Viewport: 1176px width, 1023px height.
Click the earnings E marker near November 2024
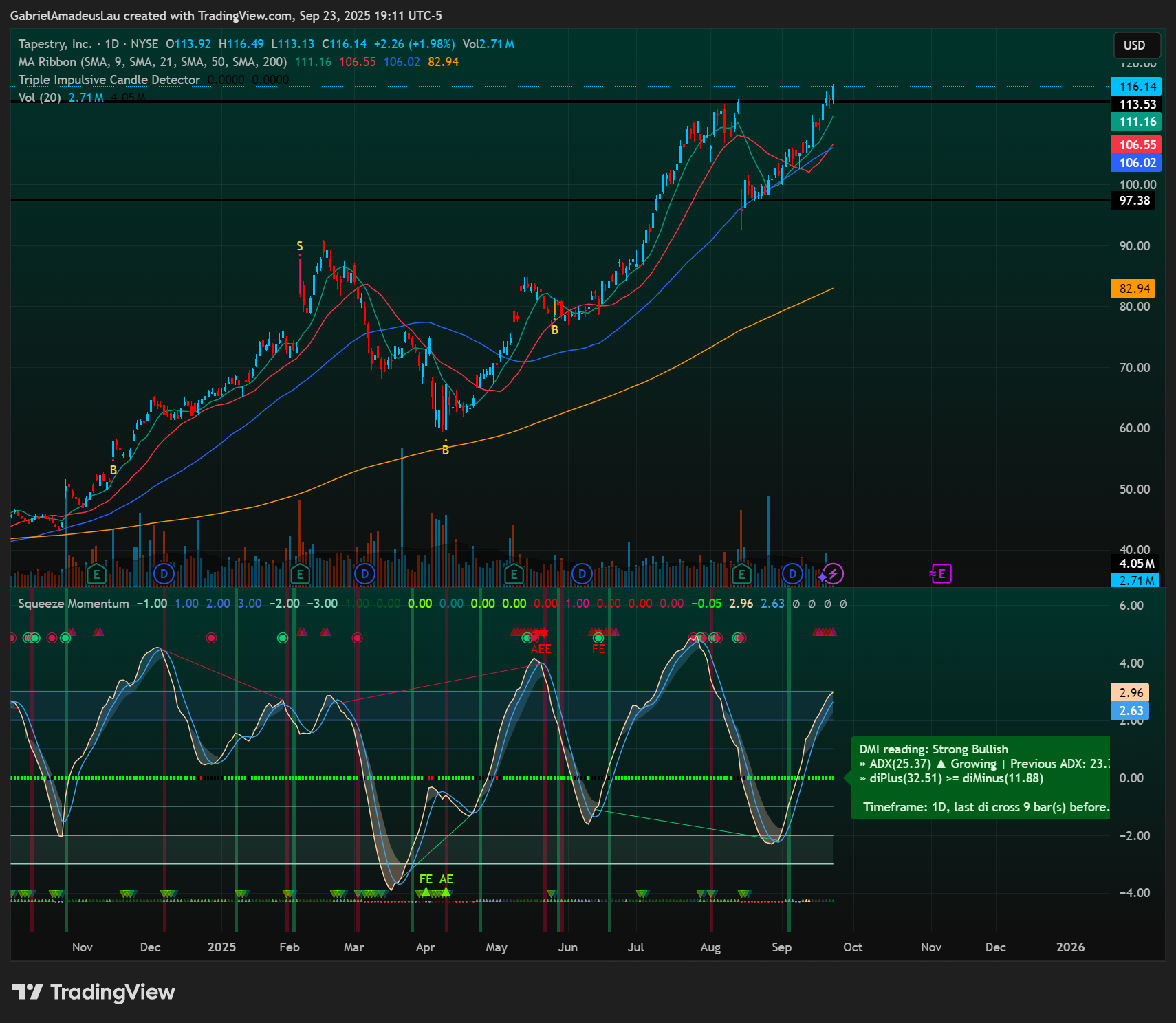(96, 573)
